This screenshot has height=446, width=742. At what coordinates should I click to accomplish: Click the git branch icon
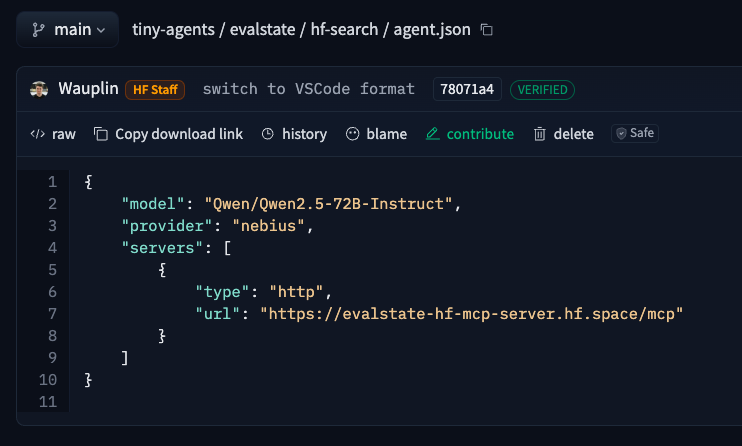click(x=38, y=30)
